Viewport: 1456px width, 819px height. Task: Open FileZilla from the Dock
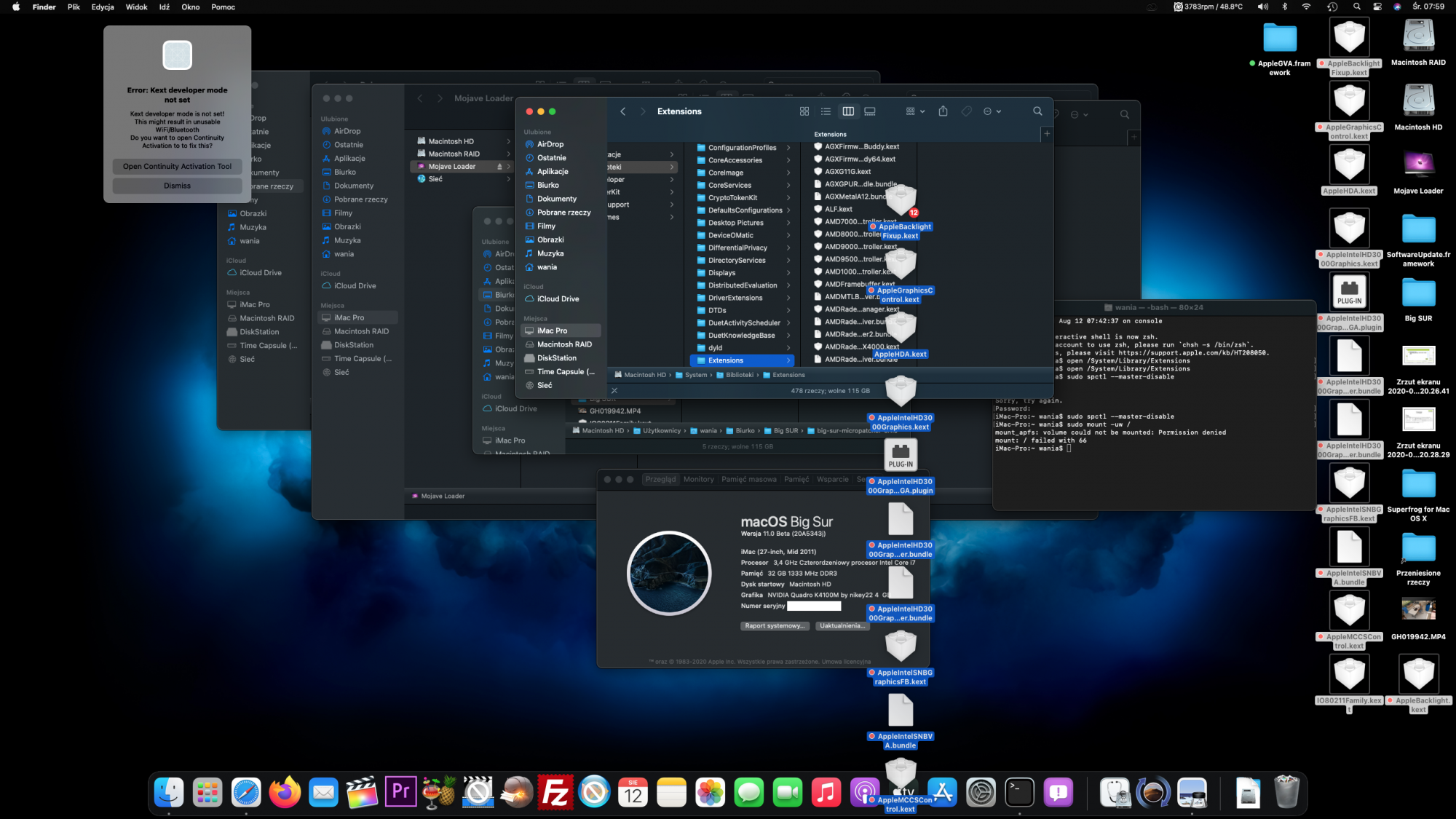point(555,792)
